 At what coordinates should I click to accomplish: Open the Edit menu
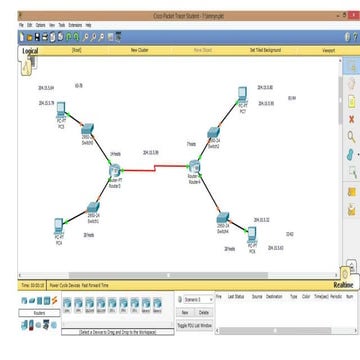[x=29, y=25]
